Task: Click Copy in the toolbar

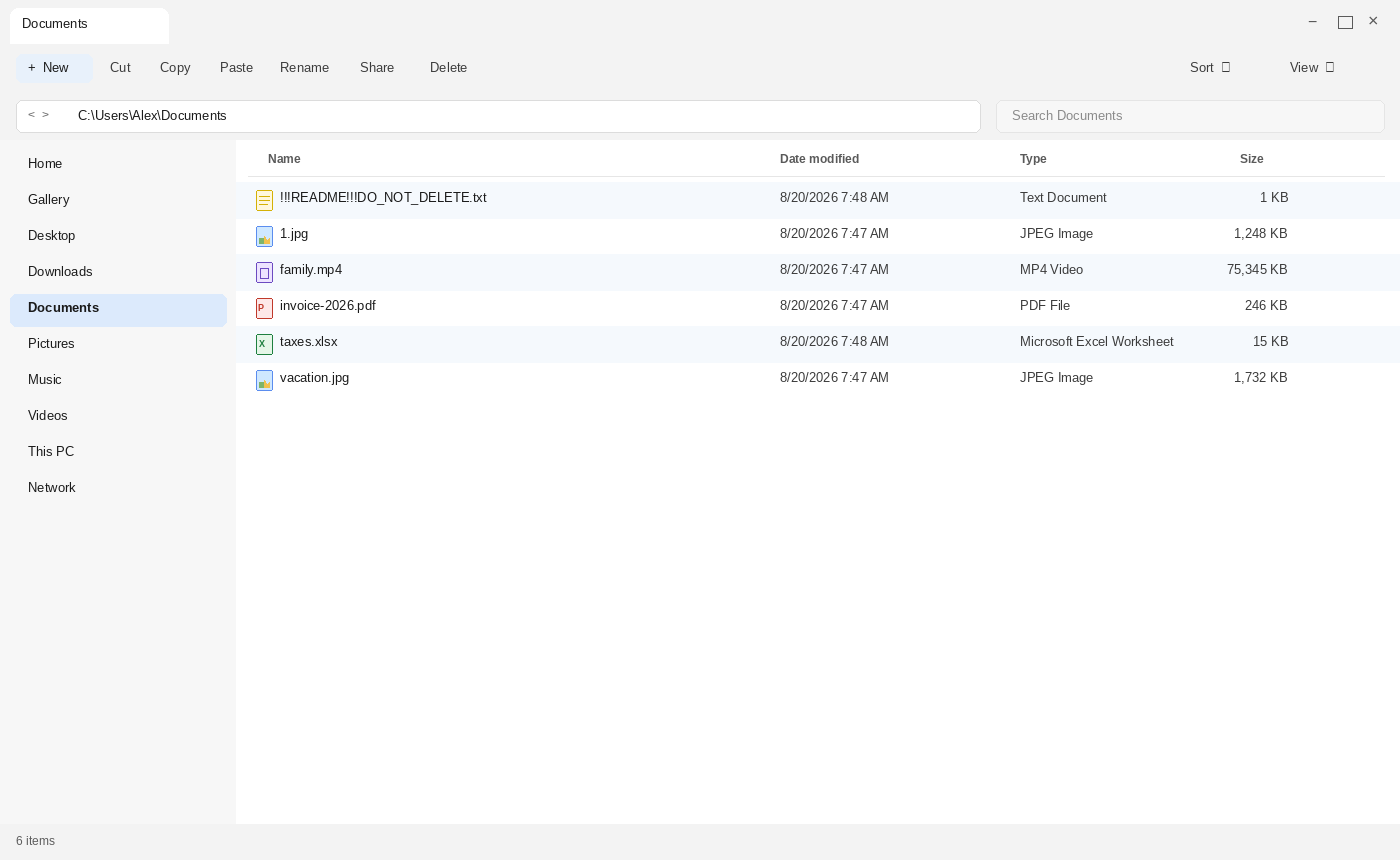Action: (x=175, y=68)
